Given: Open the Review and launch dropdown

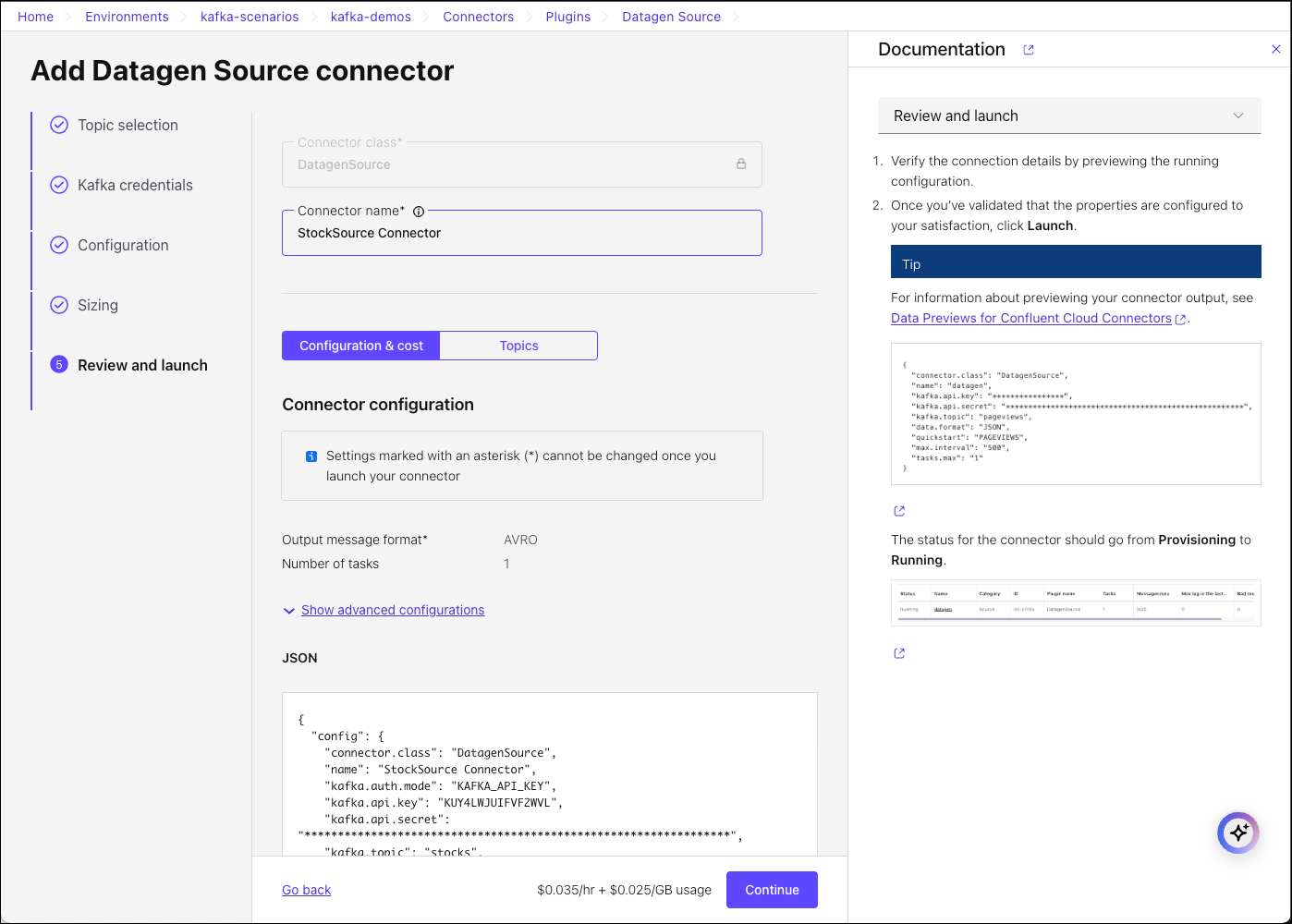Looking at the screenshot, I should coord(1068,115).
